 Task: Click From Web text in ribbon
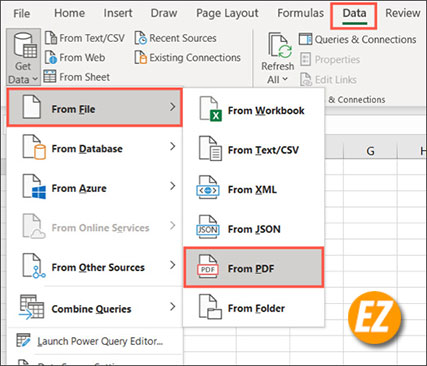pos(82,57)
